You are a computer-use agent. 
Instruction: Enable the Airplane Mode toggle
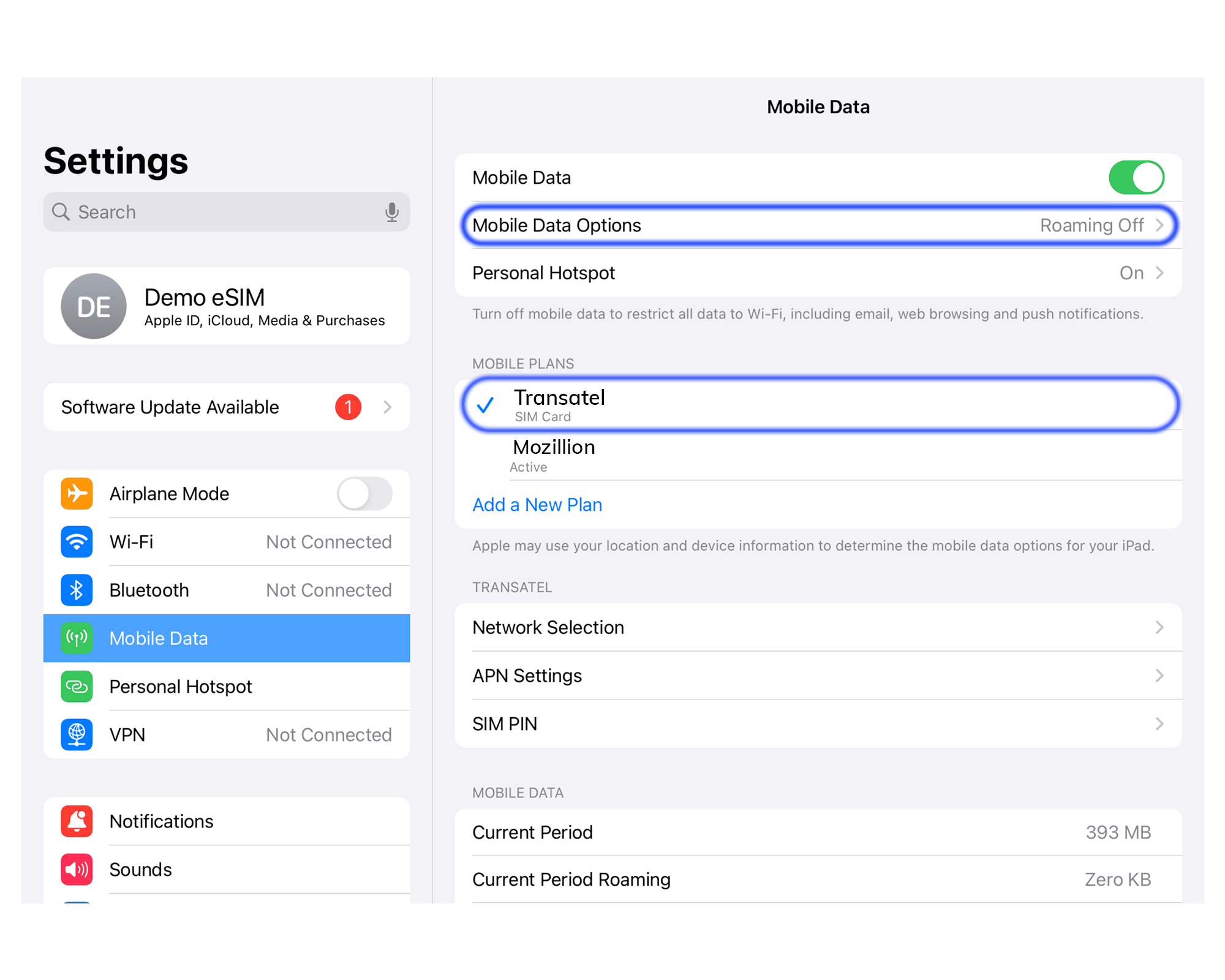point(364,494)
